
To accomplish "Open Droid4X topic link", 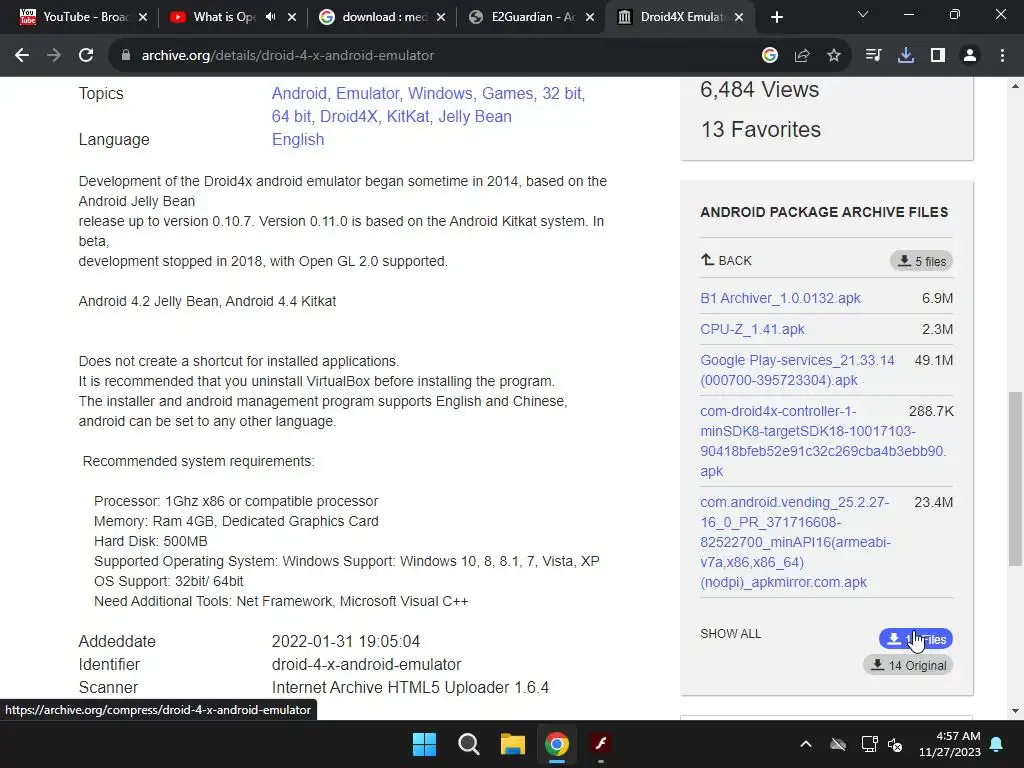I will click(x=349, y=116).
